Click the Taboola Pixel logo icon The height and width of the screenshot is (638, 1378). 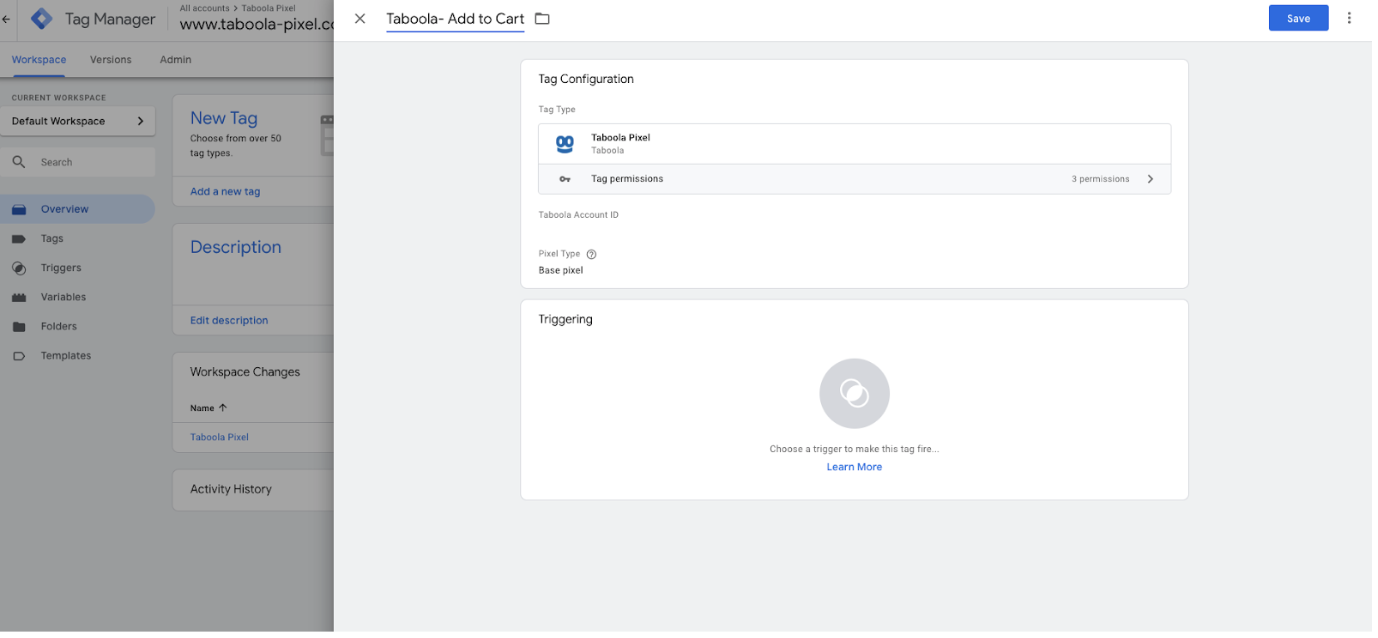565,144
